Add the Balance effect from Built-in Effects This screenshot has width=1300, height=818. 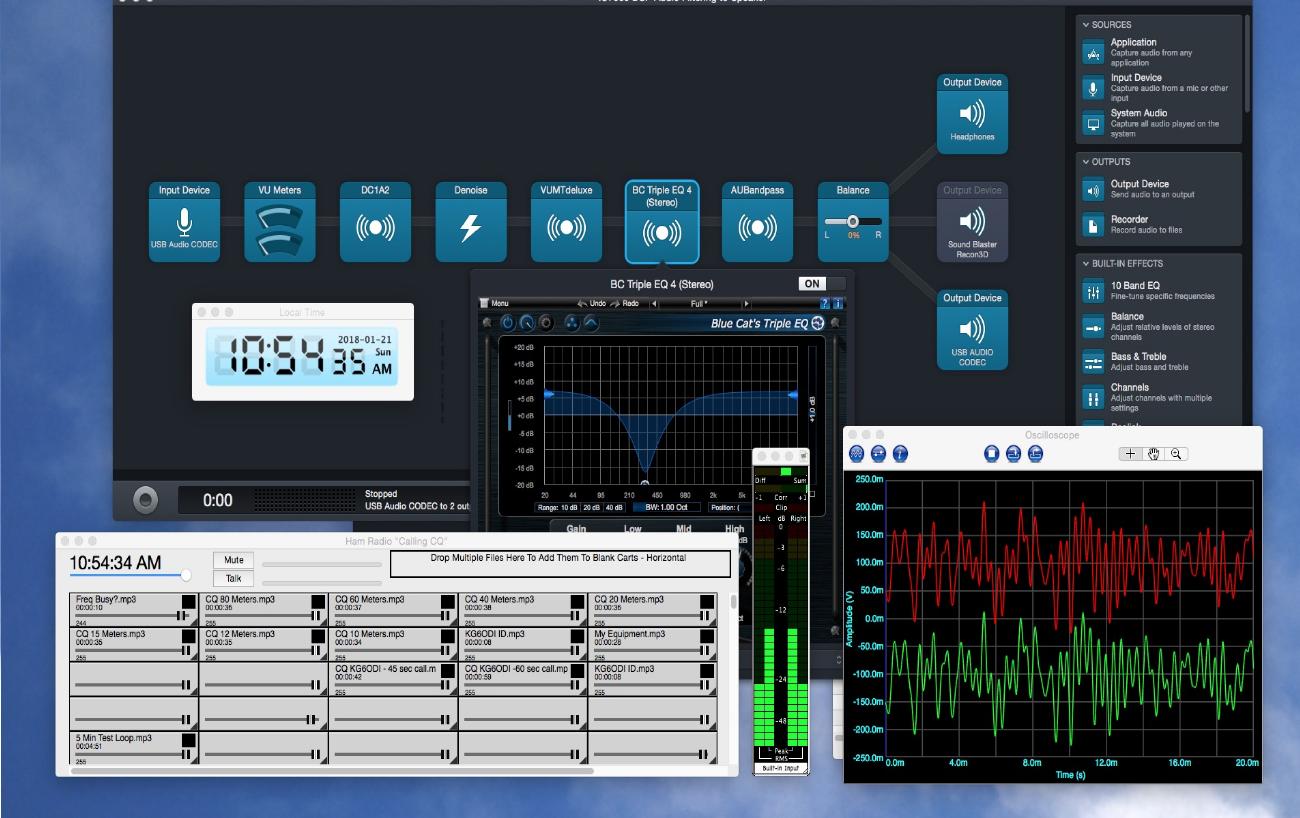click(x=1158, y=326)
